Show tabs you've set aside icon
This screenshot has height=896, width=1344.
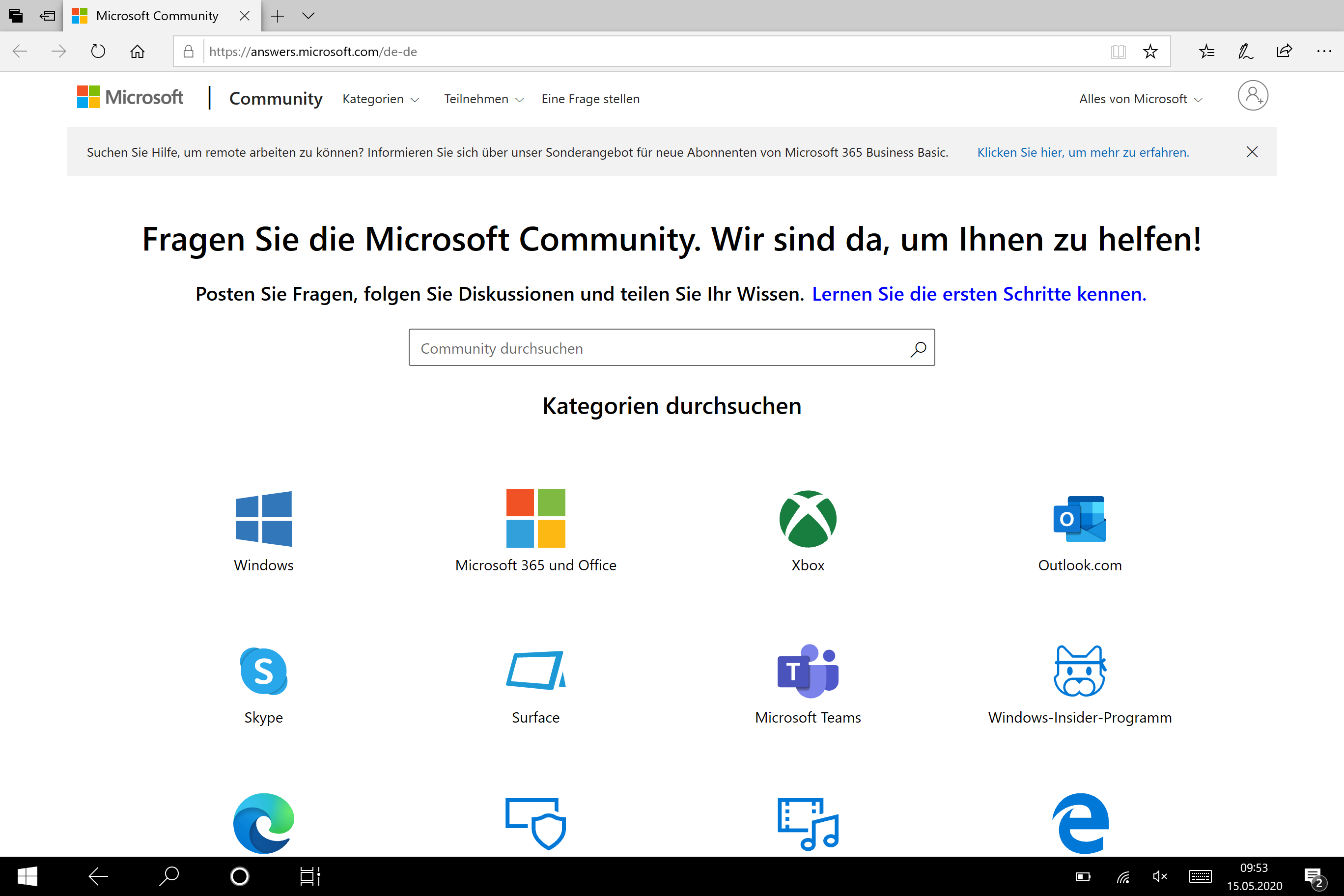pyautogui.click(x=15, y=15)
